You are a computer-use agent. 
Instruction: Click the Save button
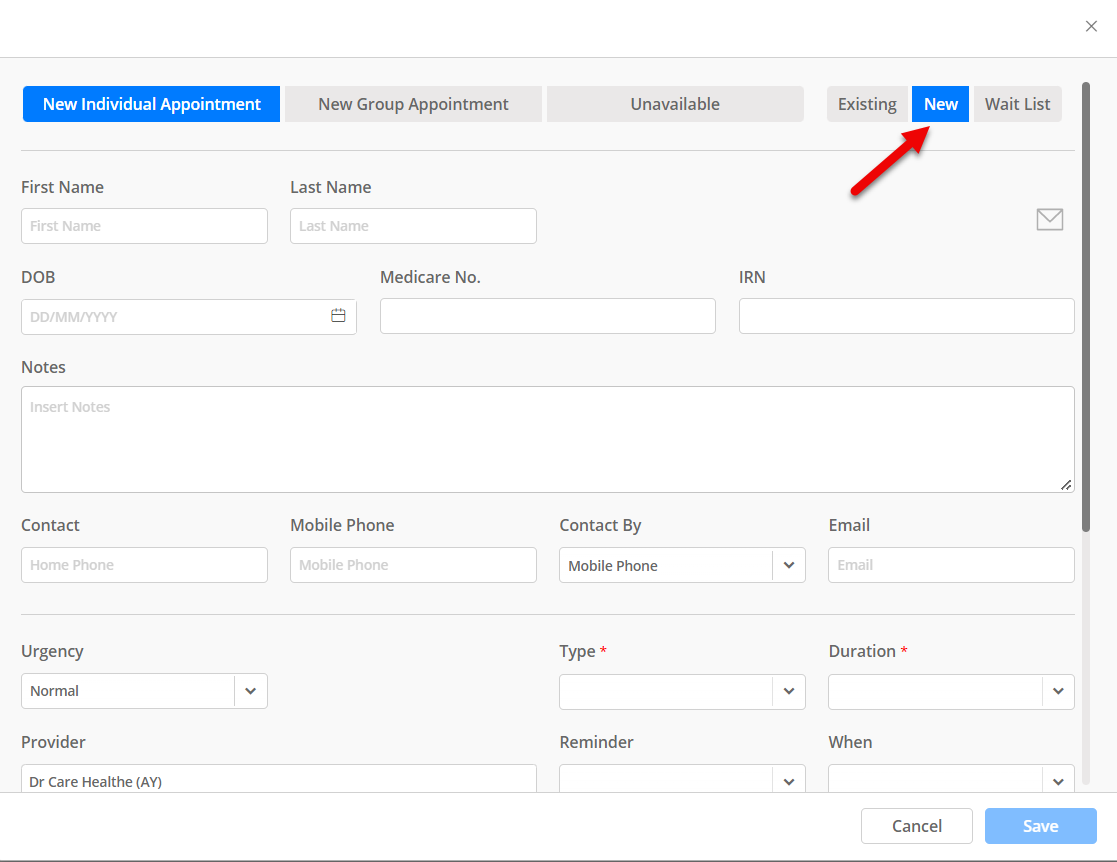(x=1040, y=825)
